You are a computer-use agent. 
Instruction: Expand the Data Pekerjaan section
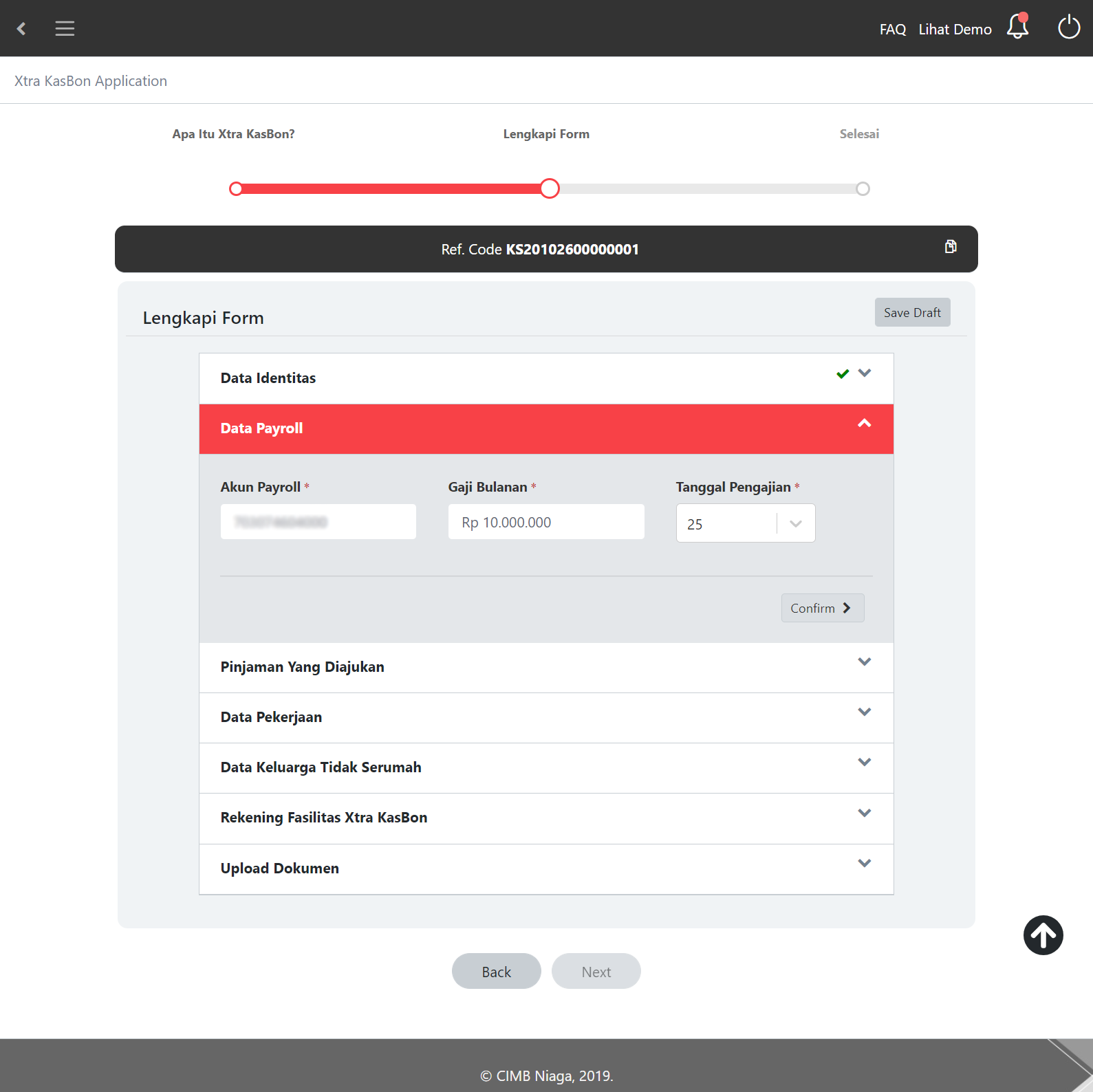(x=864, y=712)
